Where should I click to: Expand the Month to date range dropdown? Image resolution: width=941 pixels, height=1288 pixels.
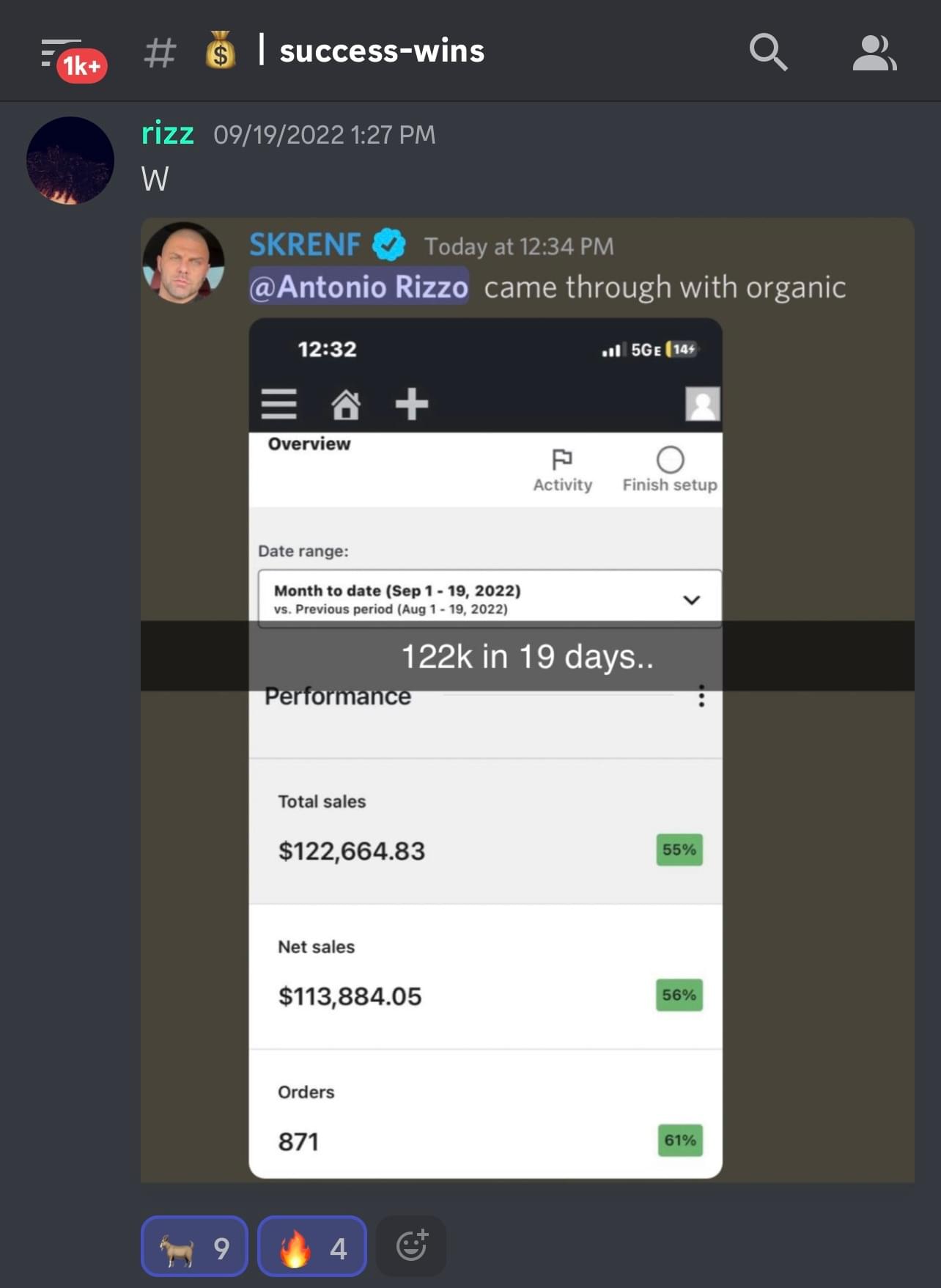(x=490, y=599)
